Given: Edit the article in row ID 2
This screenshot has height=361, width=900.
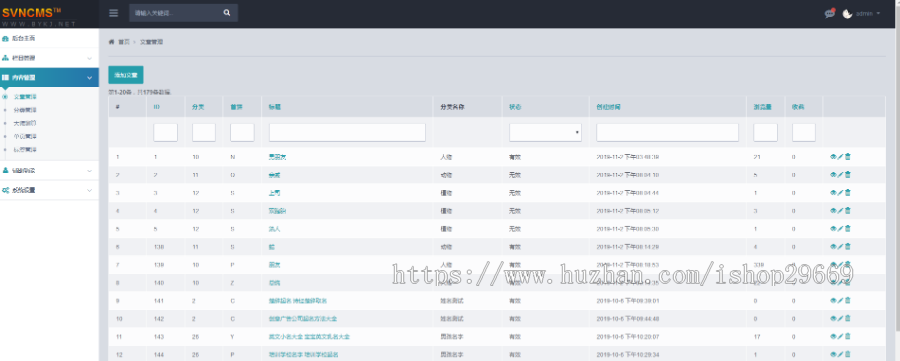Looking at the screenshot, I should (x=840, y=174).
